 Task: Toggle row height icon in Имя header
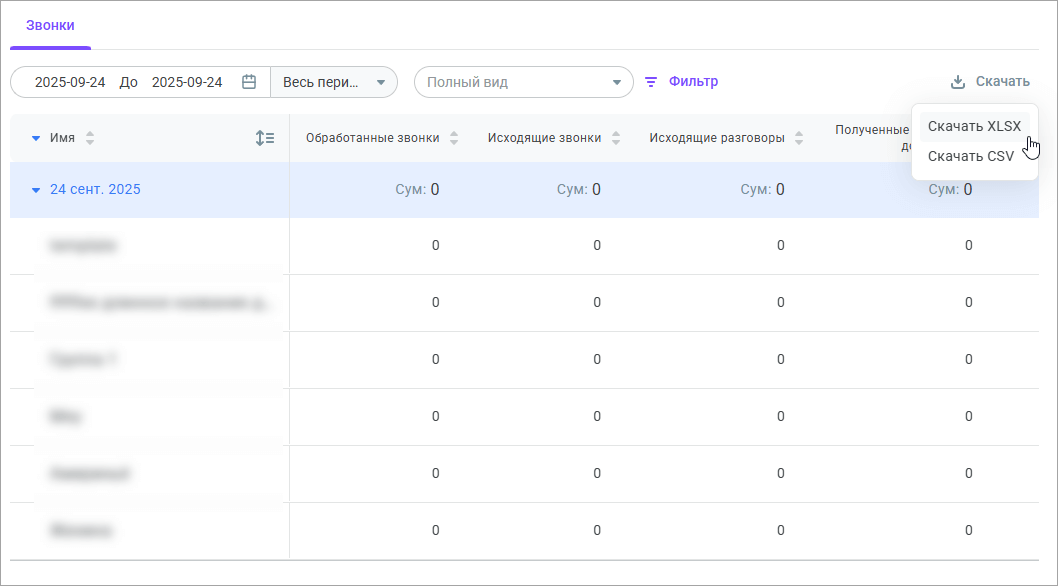coord(265,139)
